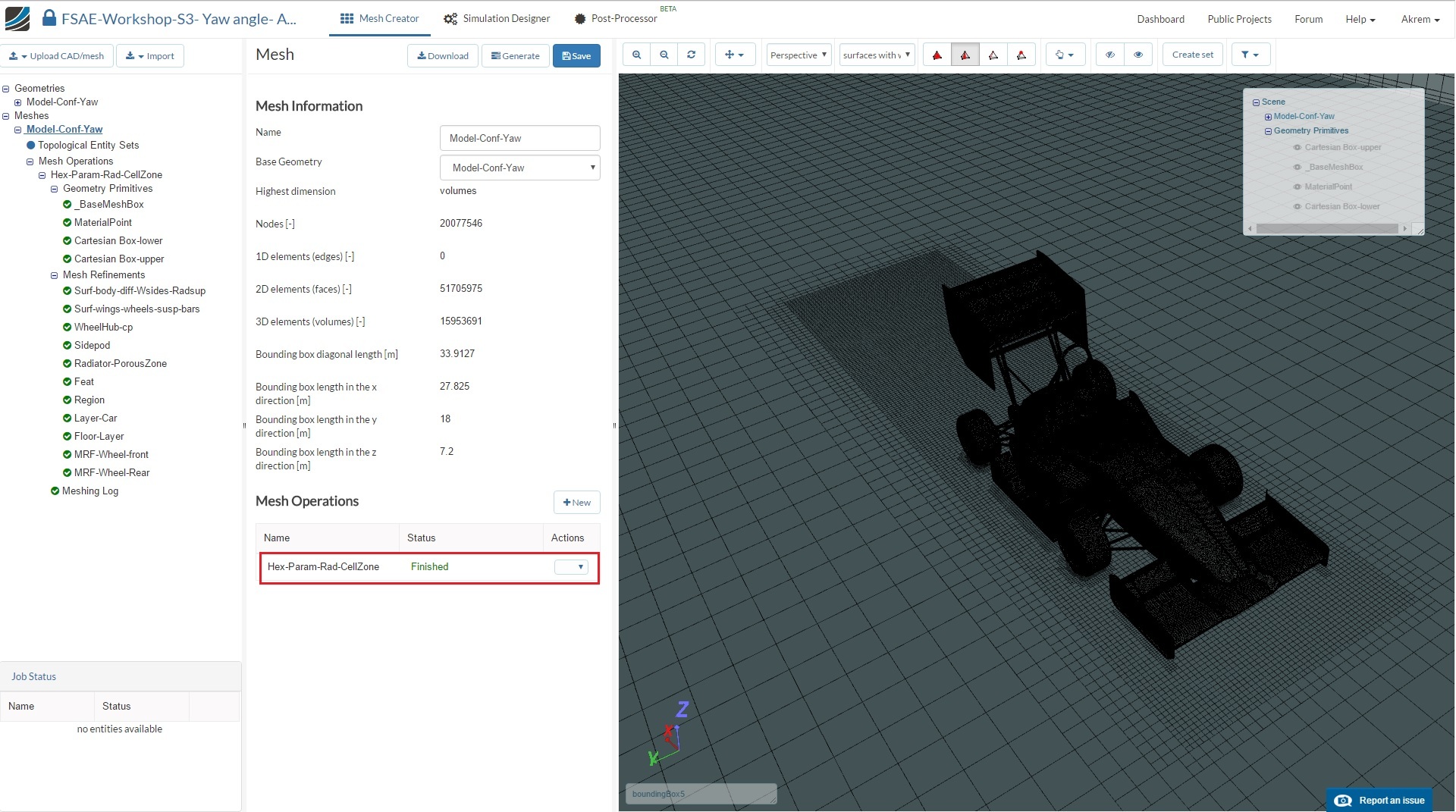
Task: Select the solid red surface render mode
Action: point(937,55)
